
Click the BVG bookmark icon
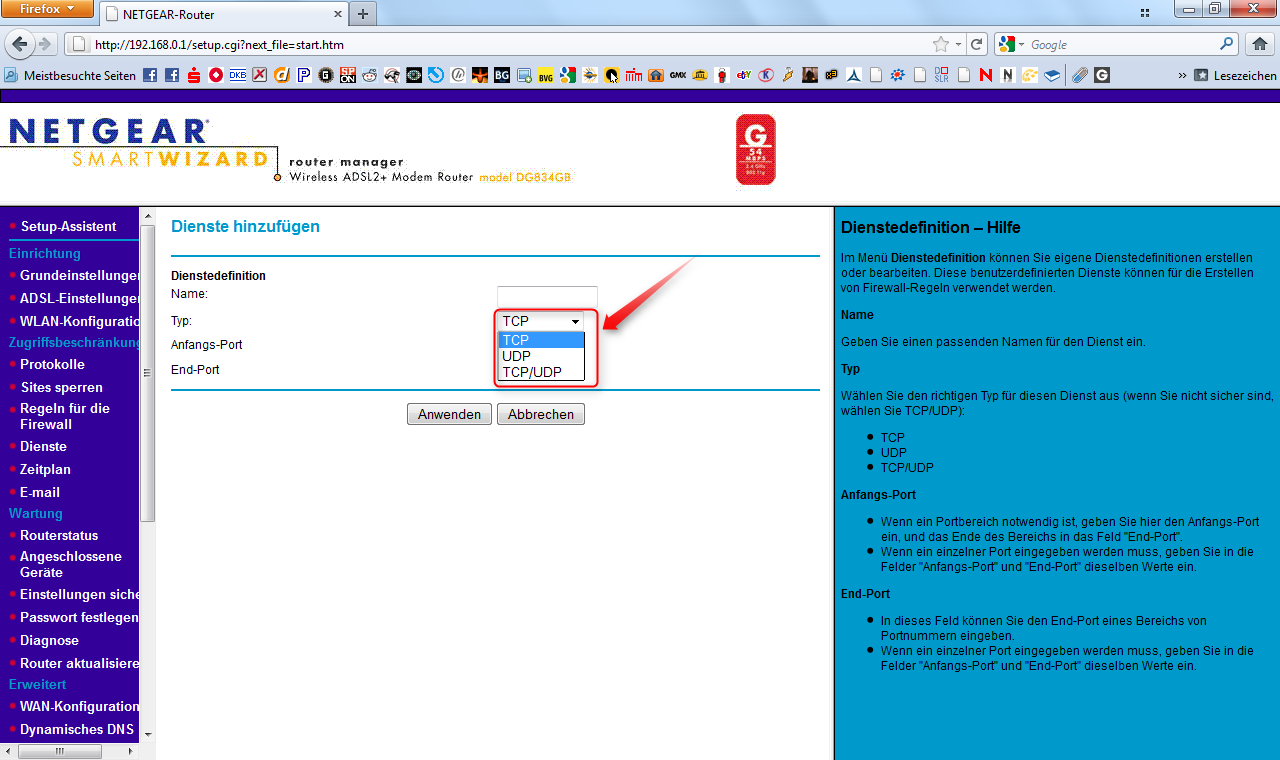click(544, 75)
